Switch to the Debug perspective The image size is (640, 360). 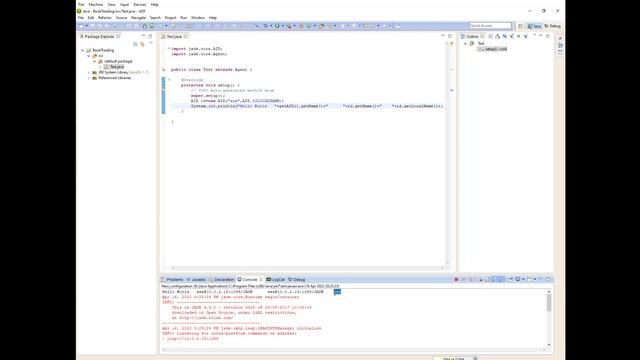(553, 26)
